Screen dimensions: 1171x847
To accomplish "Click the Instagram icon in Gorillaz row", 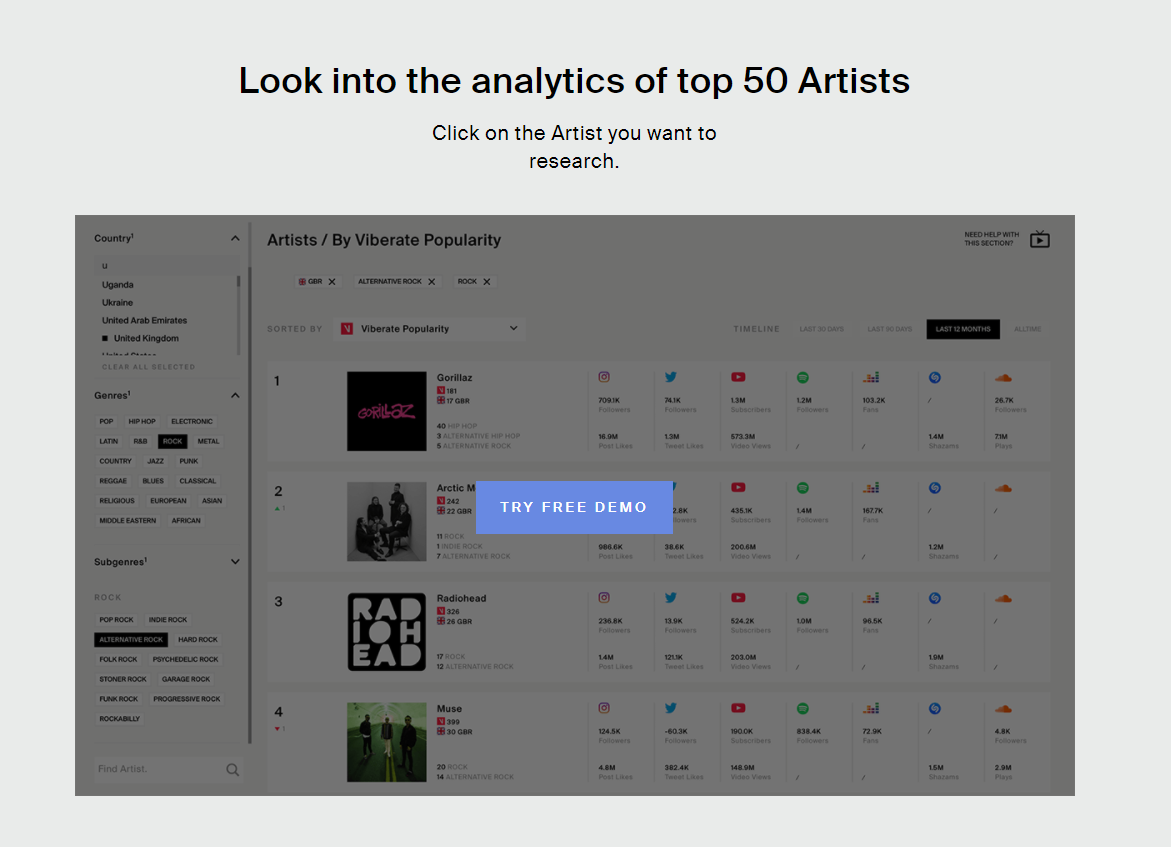I will pyautogui.click(x=604, y=377).
